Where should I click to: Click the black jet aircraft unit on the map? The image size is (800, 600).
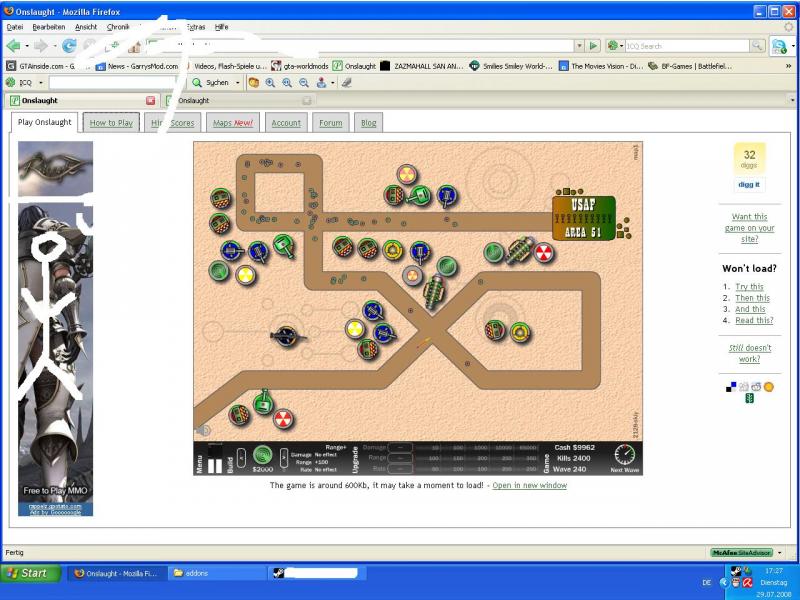click(288, 336)
